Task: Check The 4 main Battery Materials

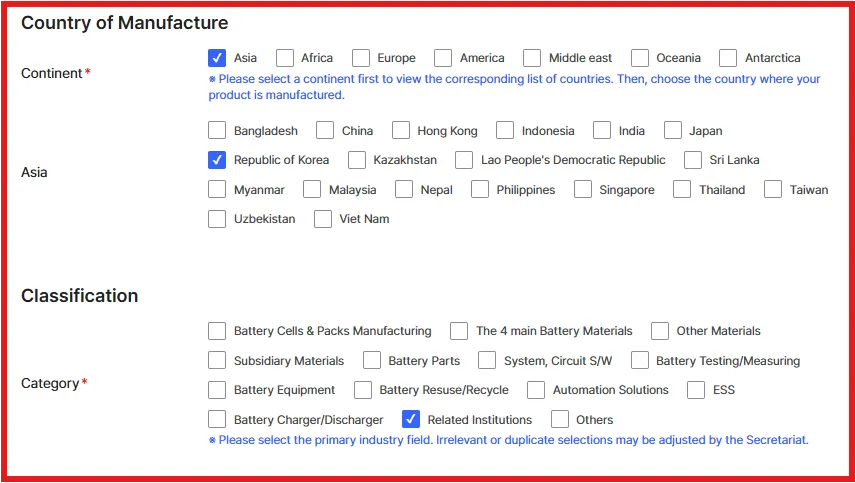Action: [x=459, y=331]
